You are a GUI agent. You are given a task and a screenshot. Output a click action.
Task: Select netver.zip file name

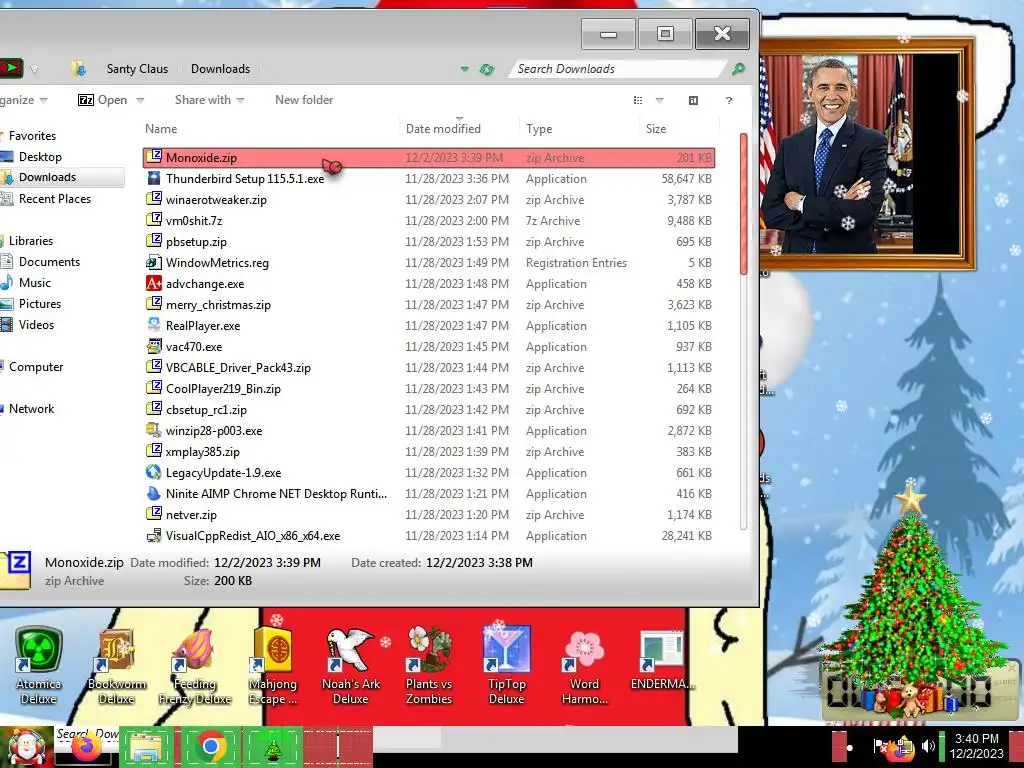click(191, 515)
